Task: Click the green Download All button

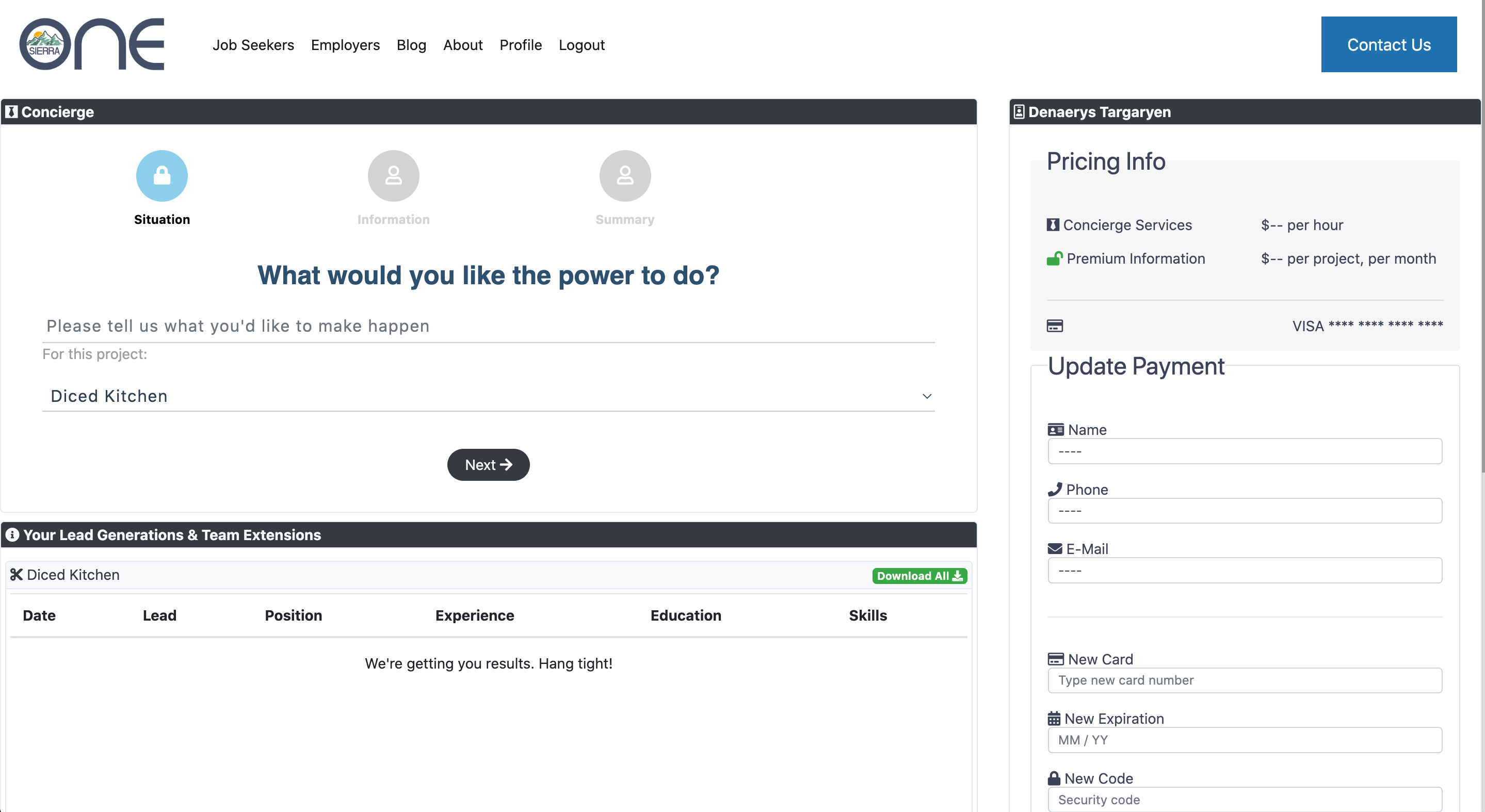Action: click(919, 576)
